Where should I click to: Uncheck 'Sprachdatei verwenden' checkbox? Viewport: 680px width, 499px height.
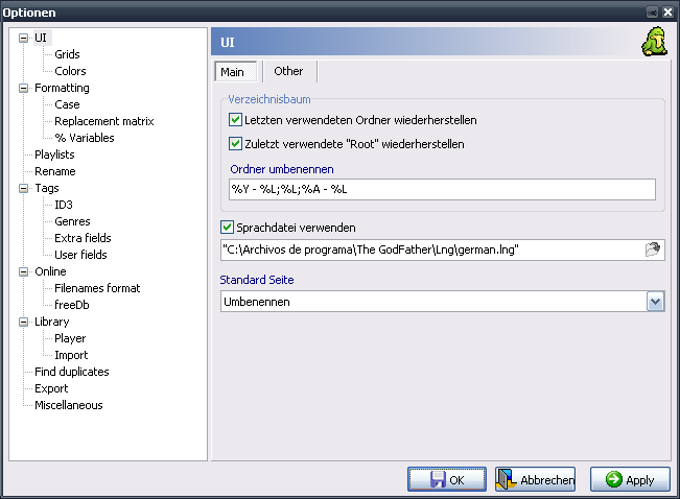(x=227, y=227)
